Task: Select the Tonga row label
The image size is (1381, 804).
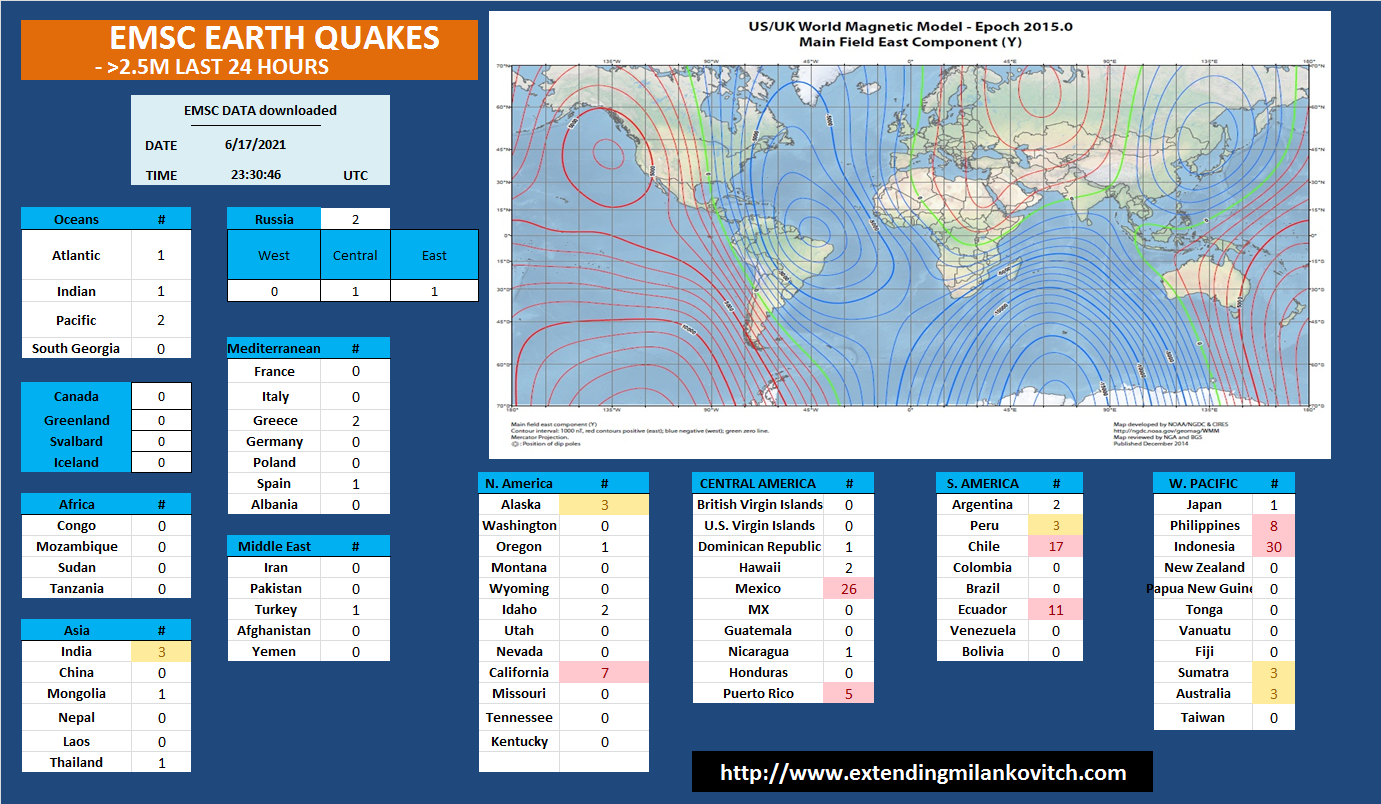Action: pyautogui.click(x=1204, y=609)
